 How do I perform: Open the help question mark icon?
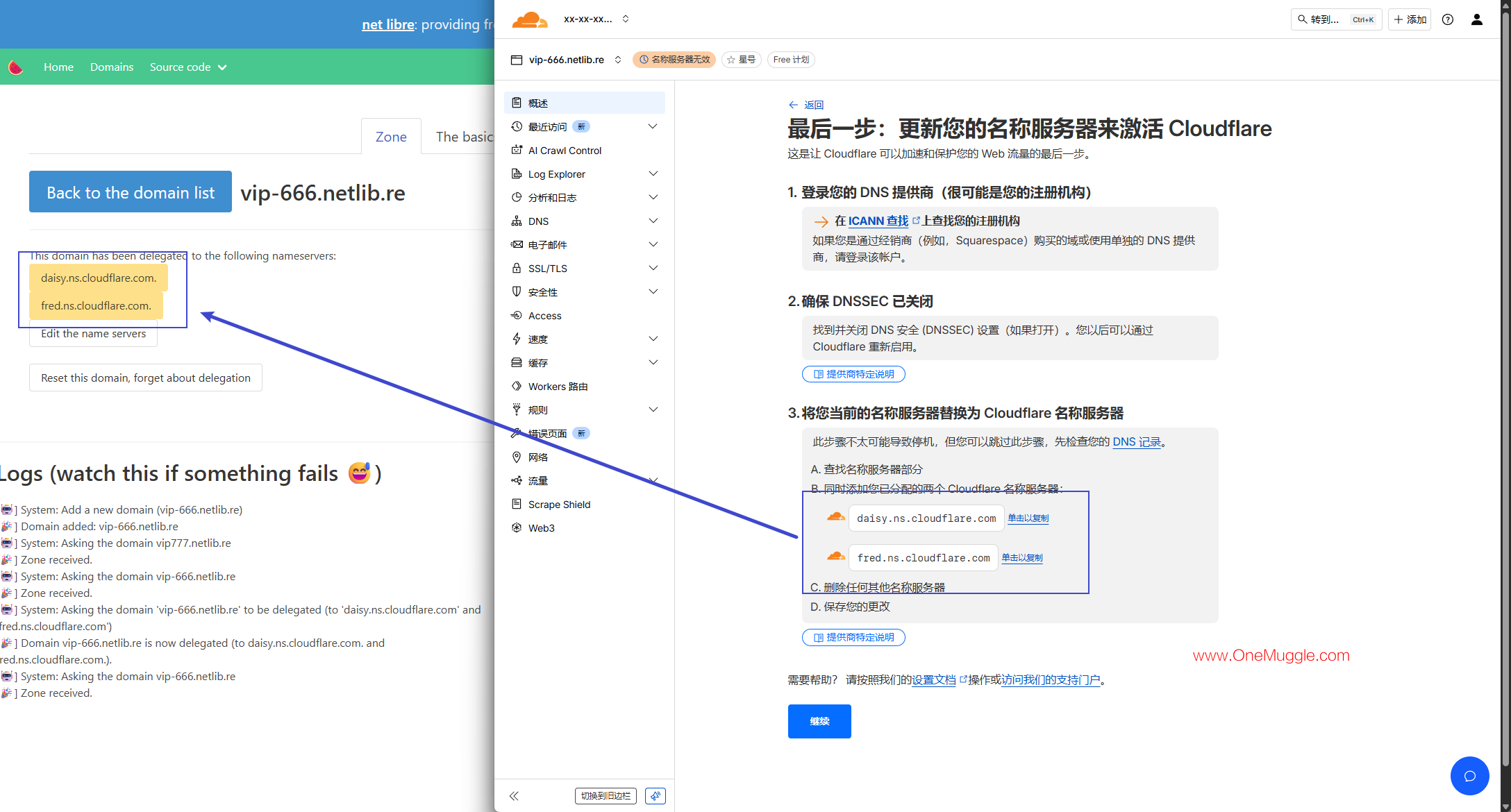coord(1448,19)
